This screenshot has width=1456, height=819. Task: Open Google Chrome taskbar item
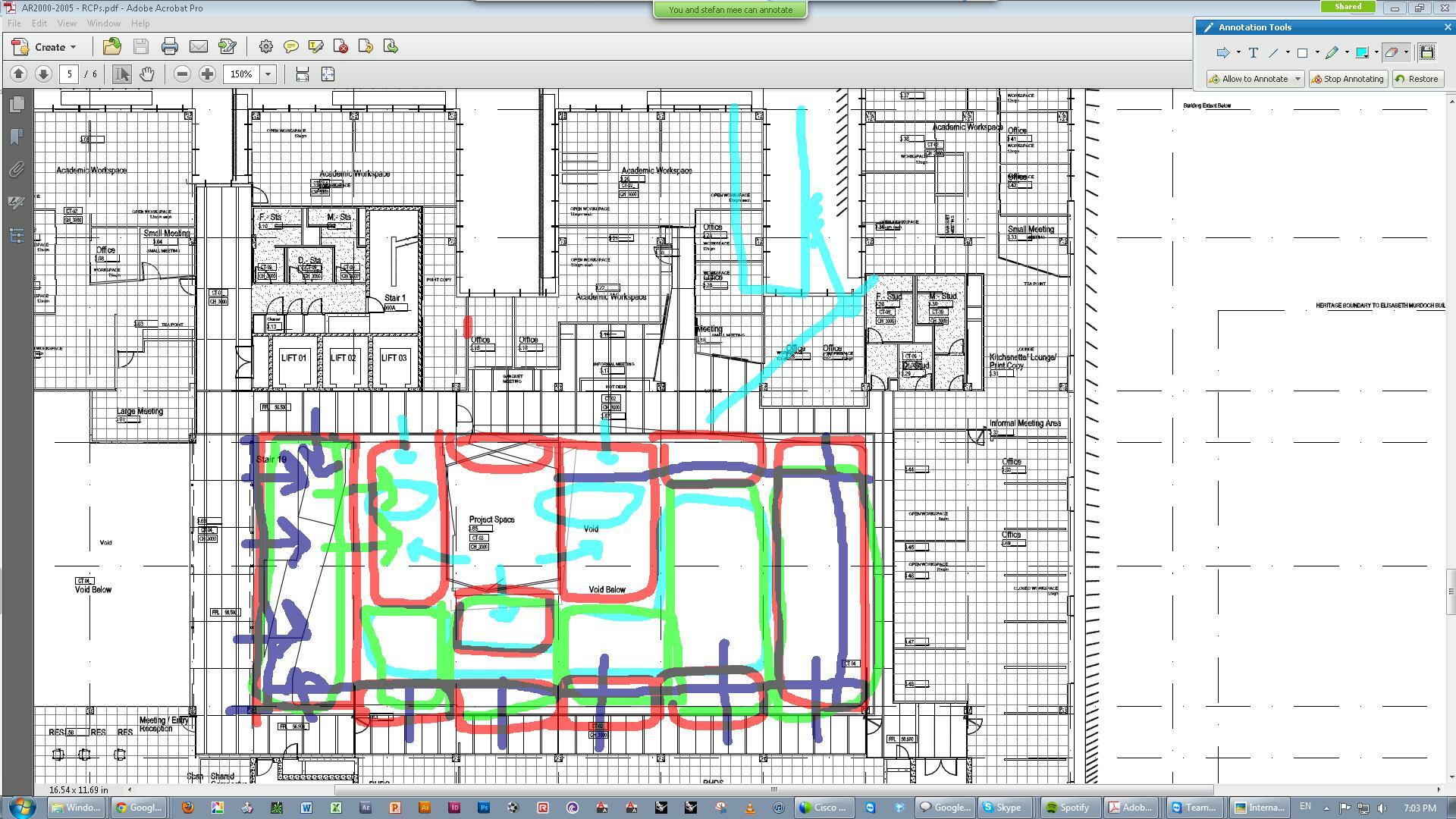138,808
